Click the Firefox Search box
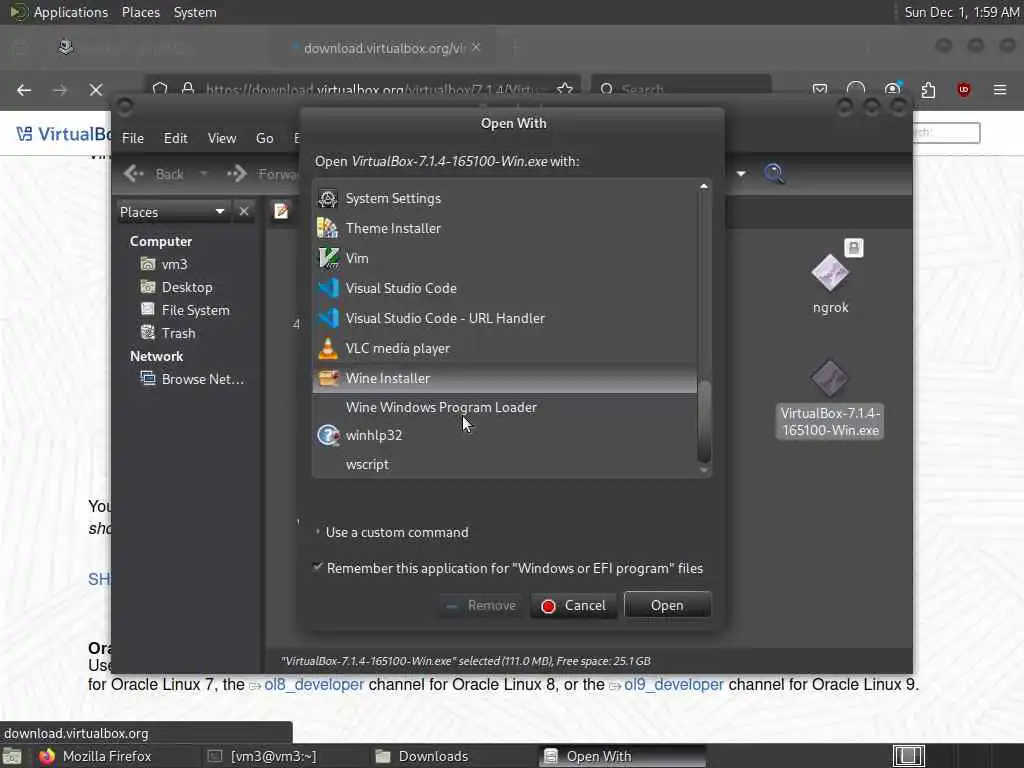 click(x=681, y=89)
